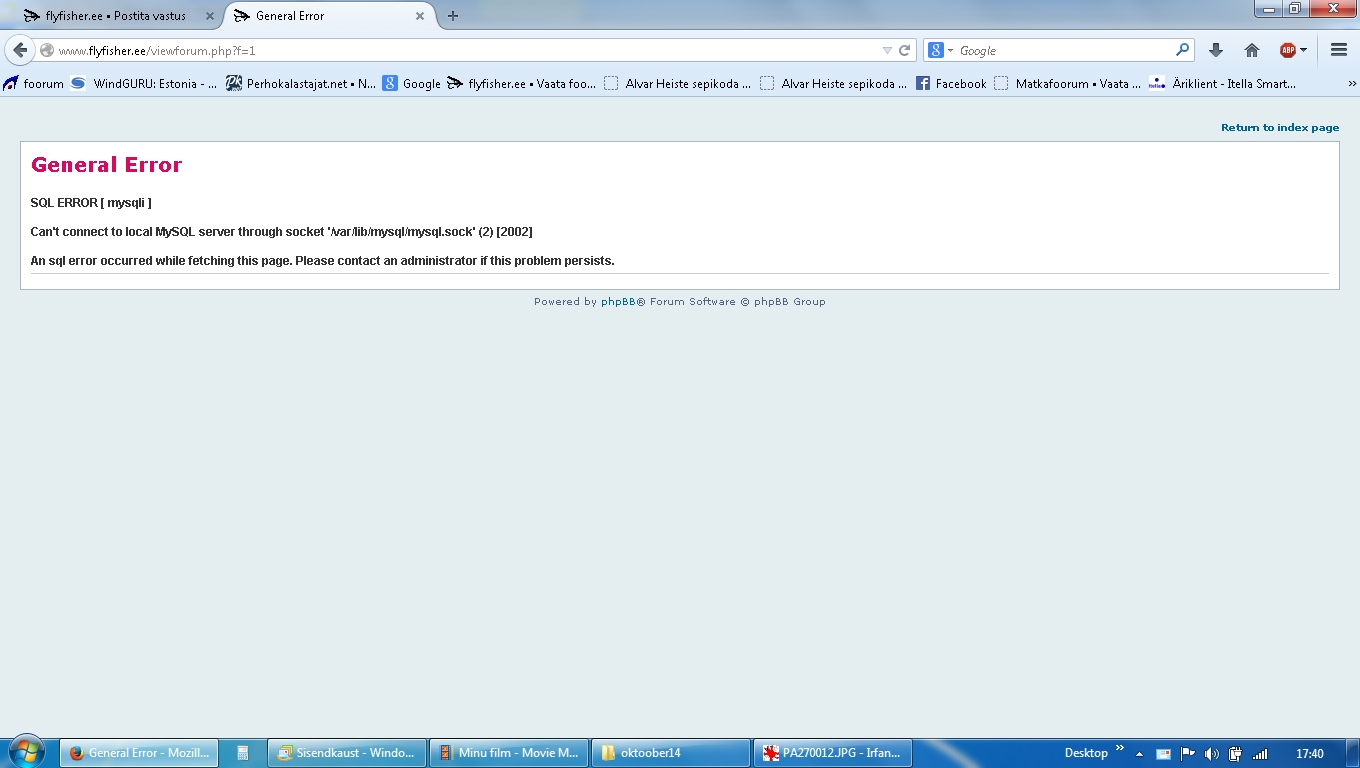This screenshot has width=1360, height=768.
Task: Click the Firefox back arrow button
Action: (20, 50)
